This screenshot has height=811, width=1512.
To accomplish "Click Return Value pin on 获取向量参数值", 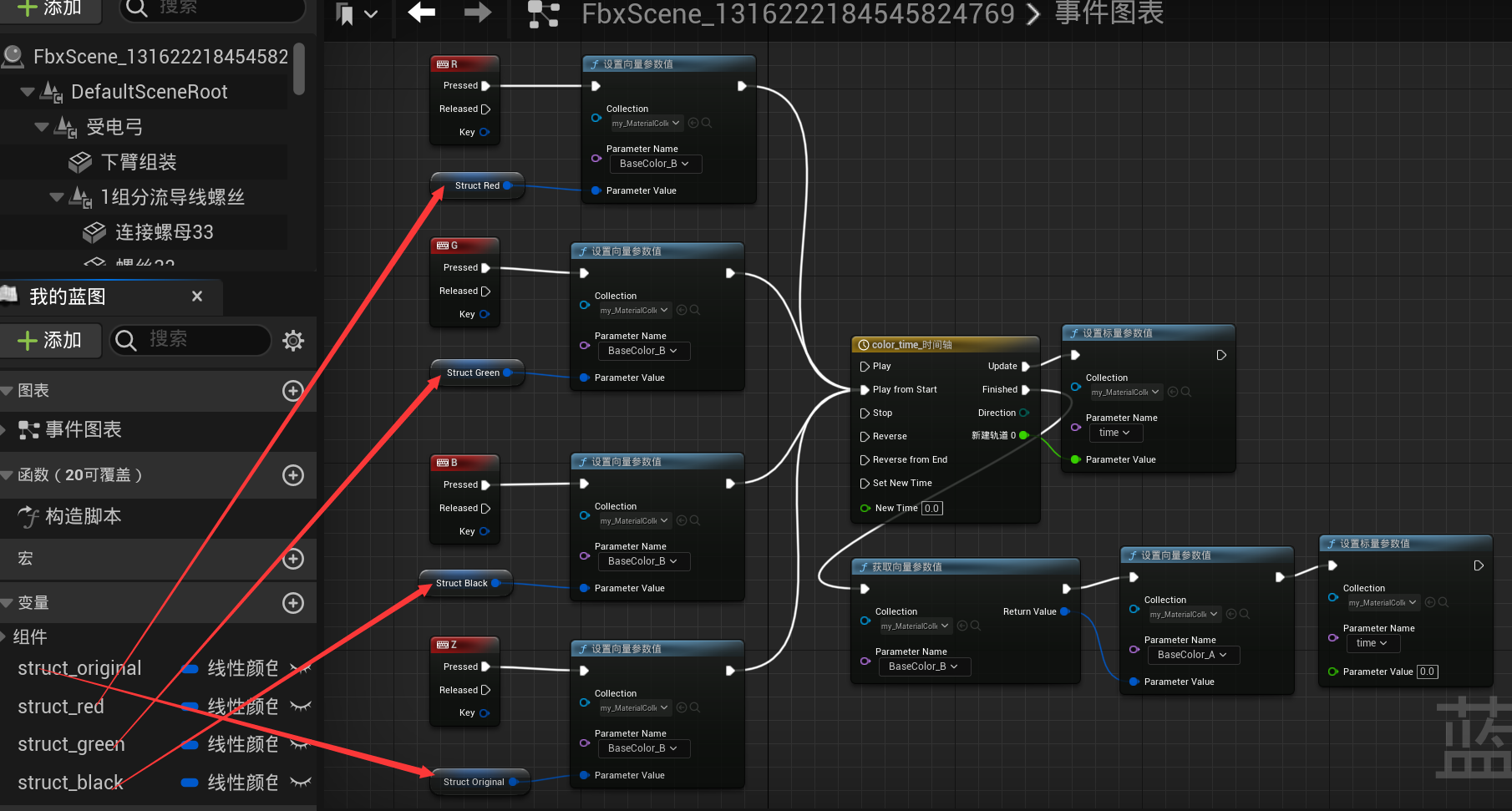I will 1065,611.
